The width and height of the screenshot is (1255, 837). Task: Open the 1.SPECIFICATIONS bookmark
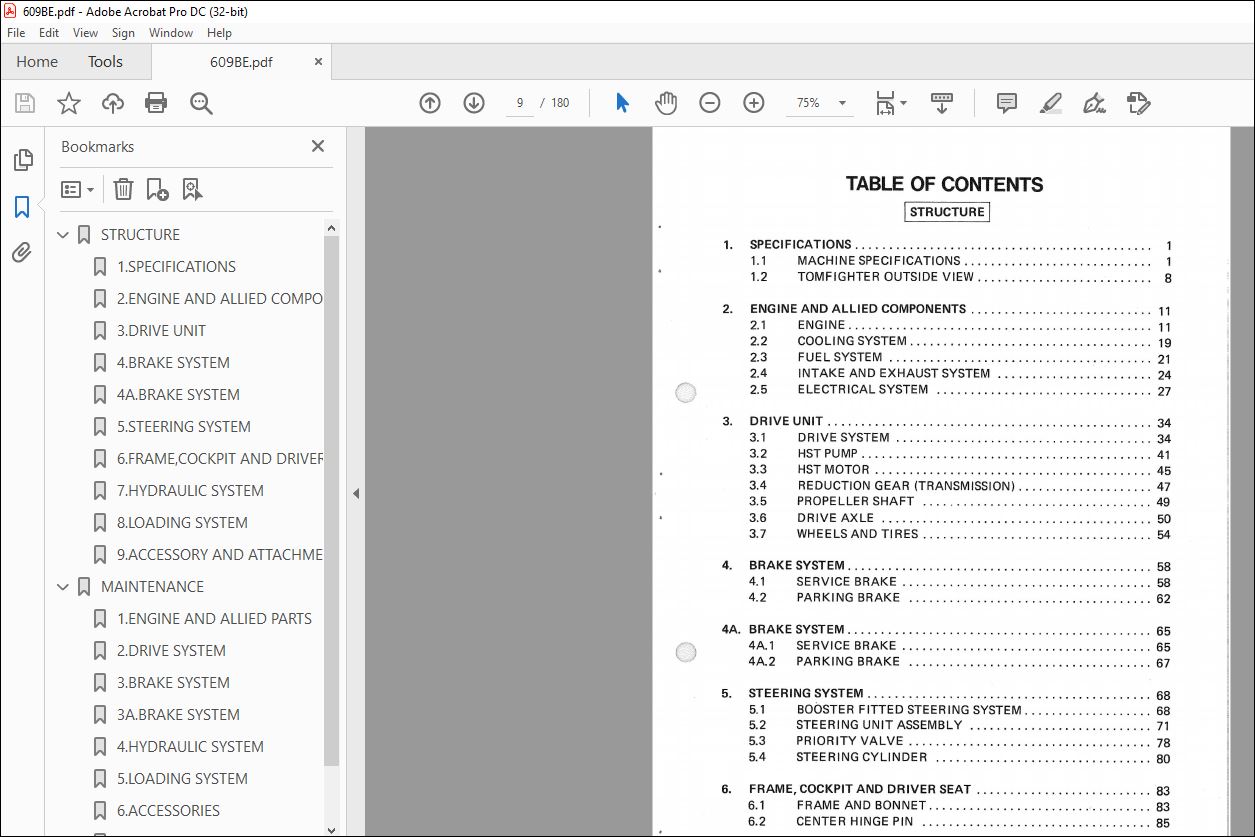[x=176, y=267]
